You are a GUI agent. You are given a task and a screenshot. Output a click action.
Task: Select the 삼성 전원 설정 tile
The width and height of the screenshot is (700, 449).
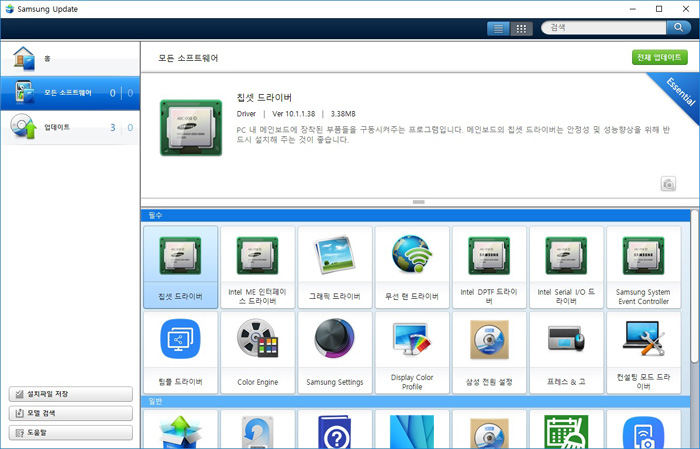click(x=489, y=351)
